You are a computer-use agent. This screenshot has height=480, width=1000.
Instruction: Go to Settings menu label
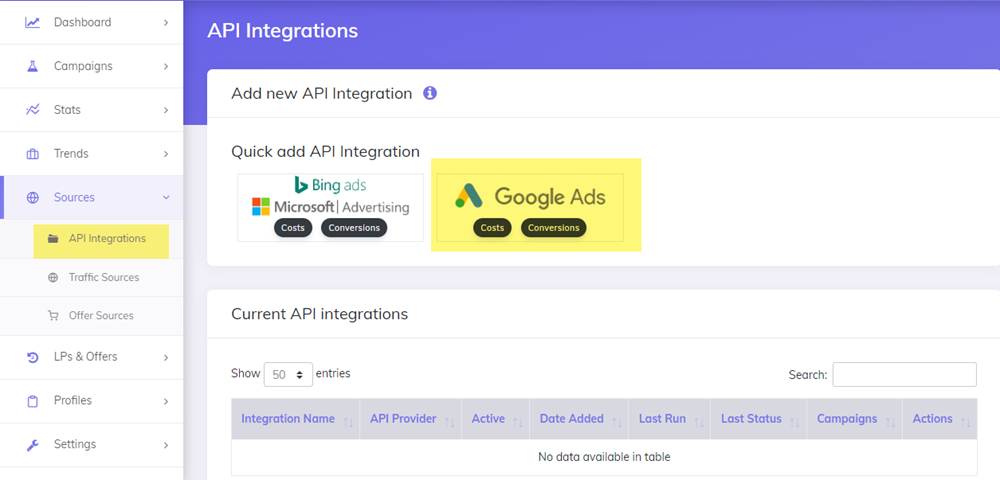75,444
